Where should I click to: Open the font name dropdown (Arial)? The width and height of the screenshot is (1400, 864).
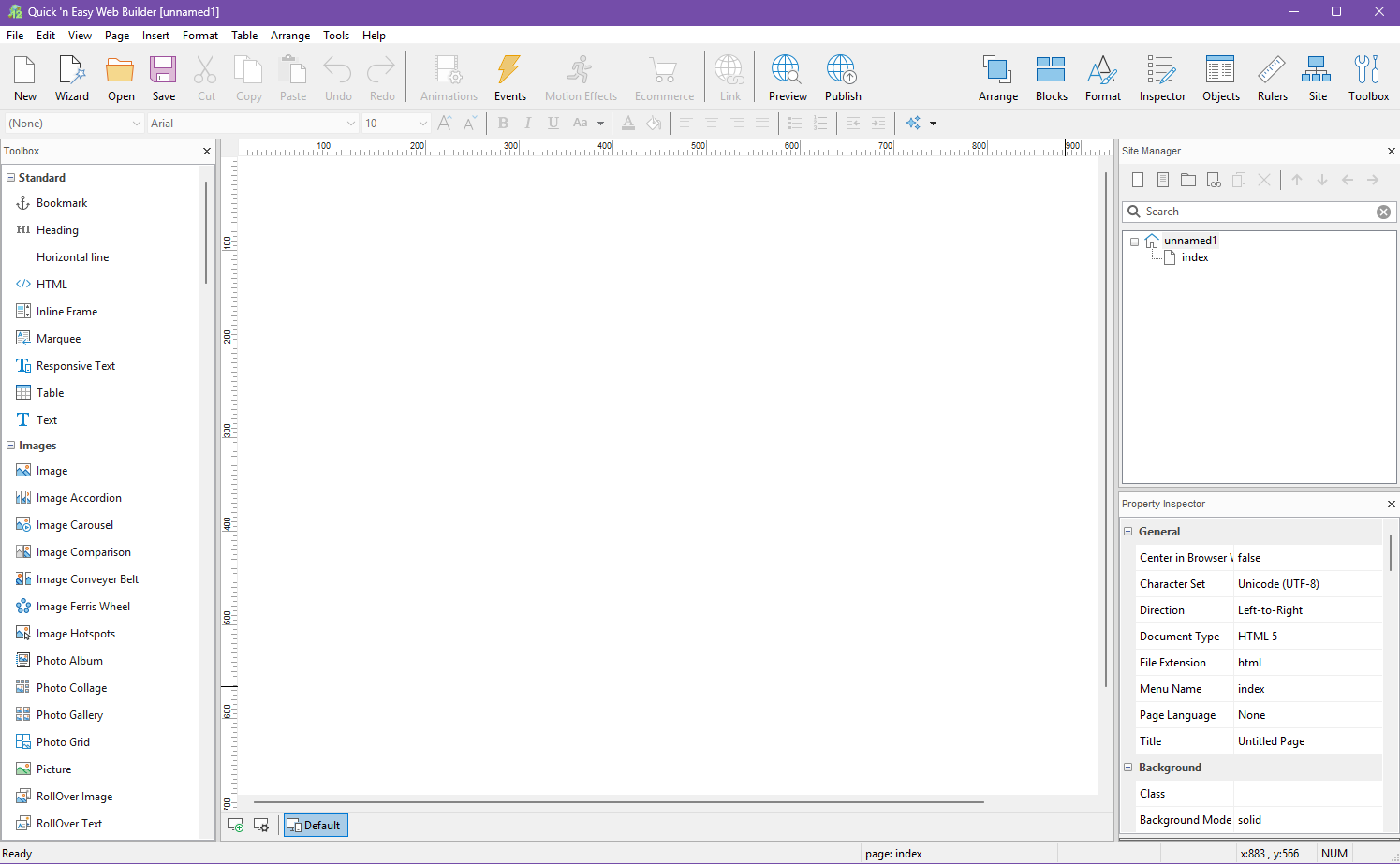point(253,124)
